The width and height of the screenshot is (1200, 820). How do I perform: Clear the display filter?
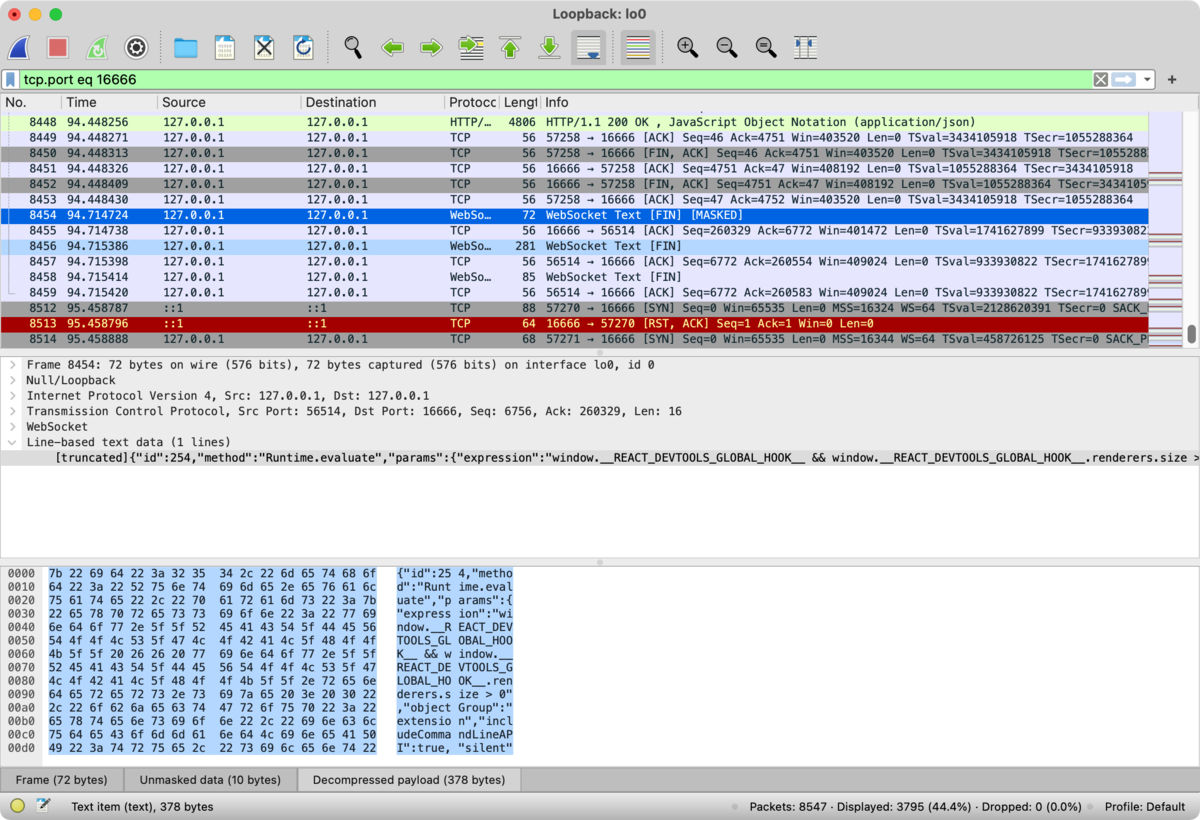click(x=1101, y=80)
